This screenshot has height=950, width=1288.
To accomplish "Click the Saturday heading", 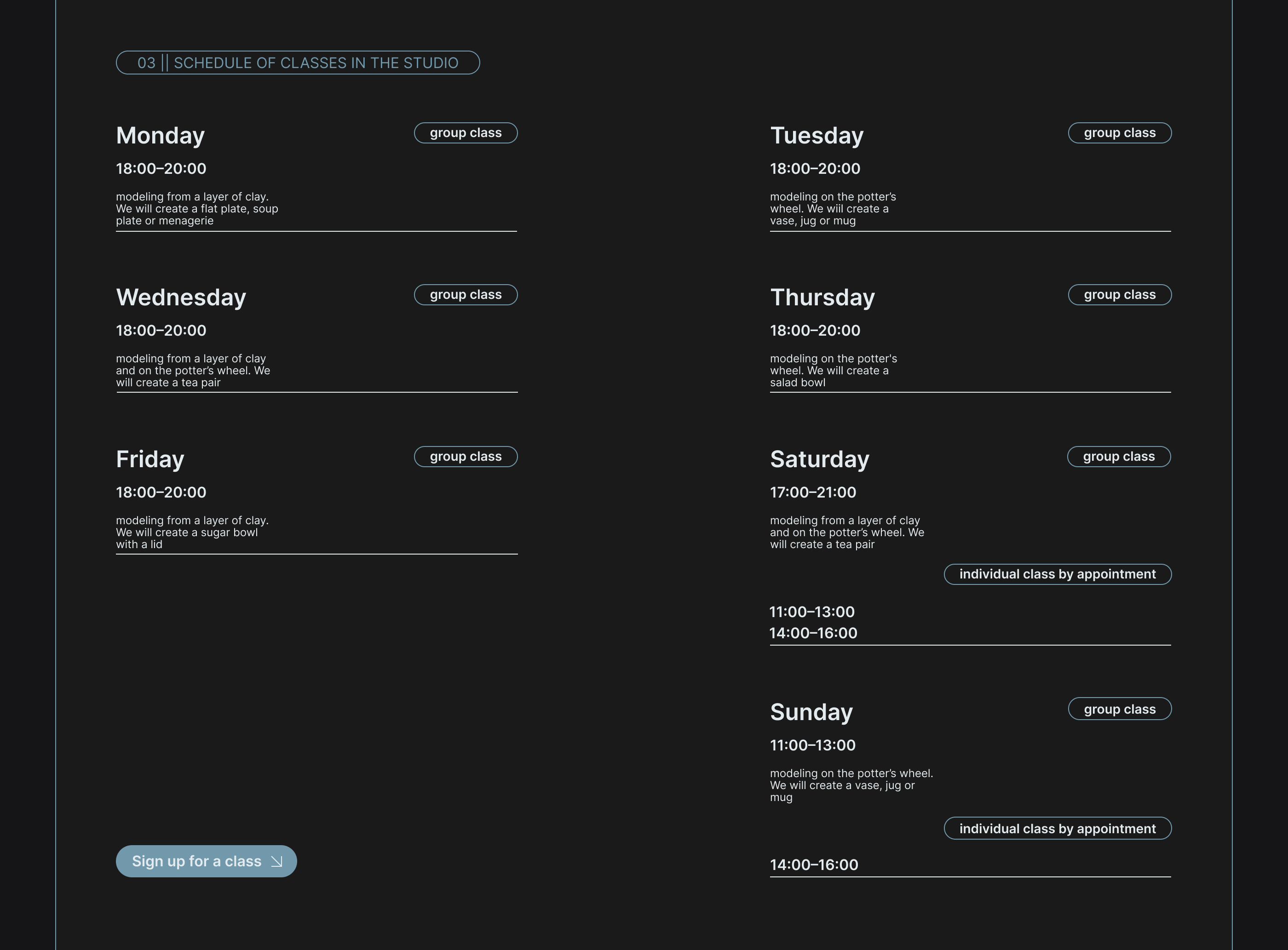I will [x=819, y=459].
